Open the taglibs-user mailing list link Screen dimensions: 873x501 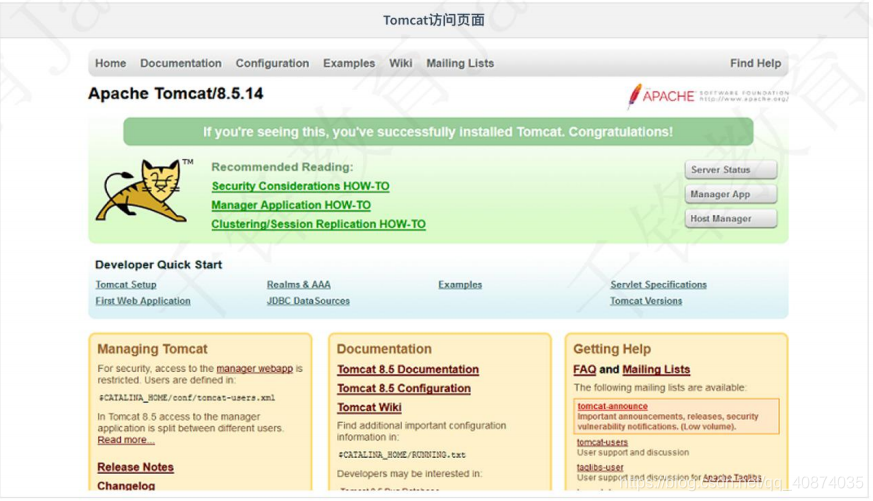(x=600, y=468)
